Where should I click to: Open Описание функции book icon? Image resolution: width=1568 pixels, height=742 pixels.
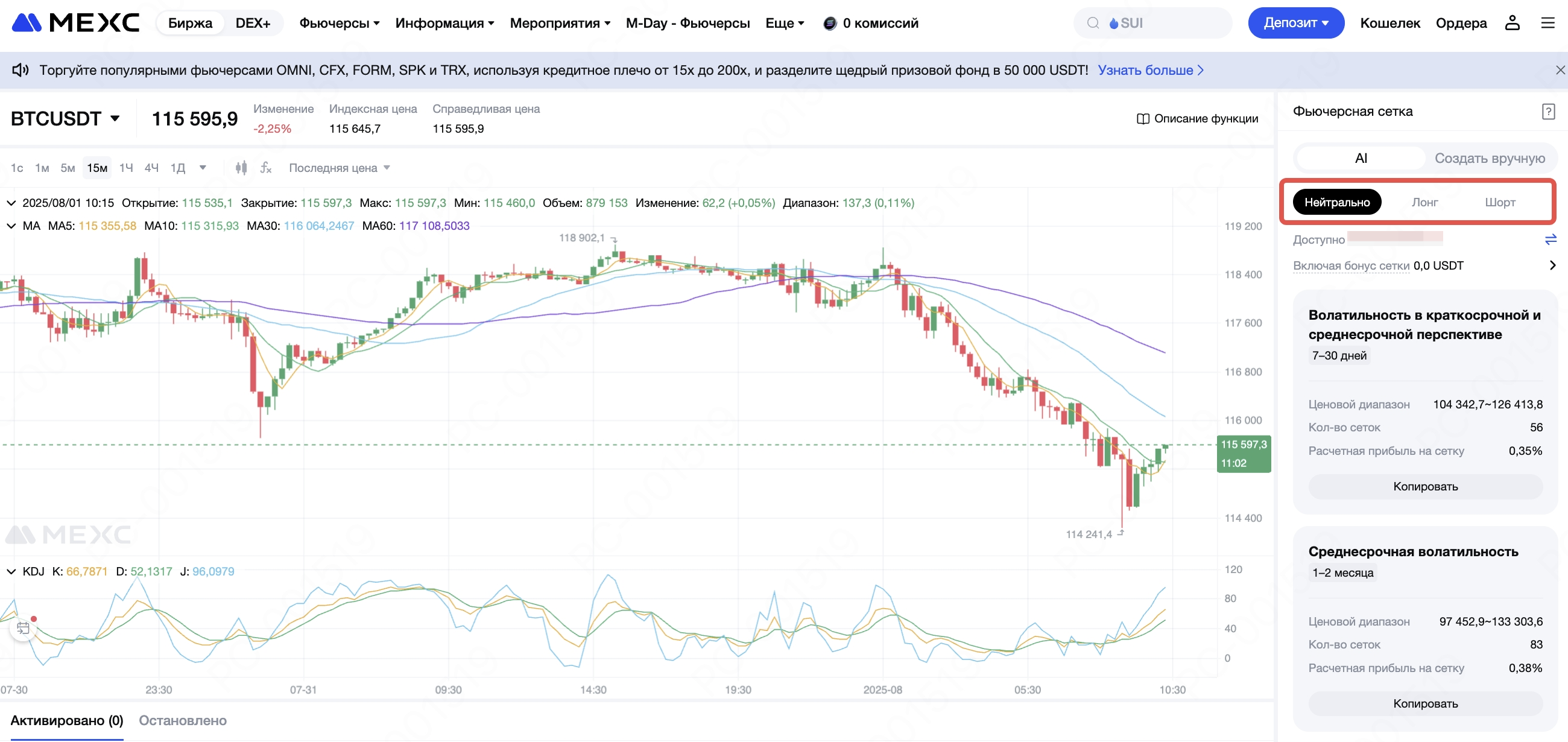pyautogui.click(x=1142, y=119)
